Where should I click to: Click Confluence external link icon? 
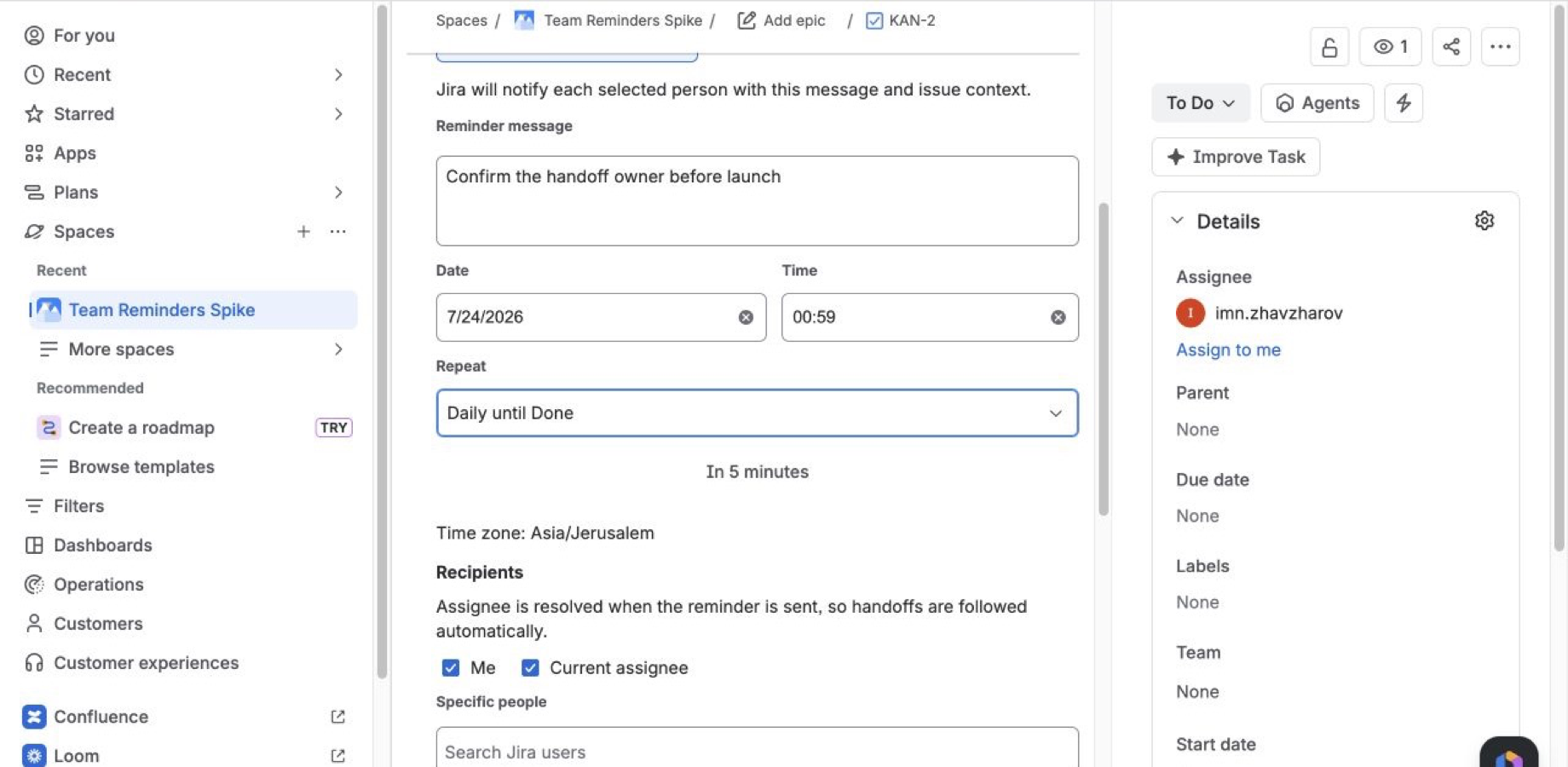coord(338,717)
